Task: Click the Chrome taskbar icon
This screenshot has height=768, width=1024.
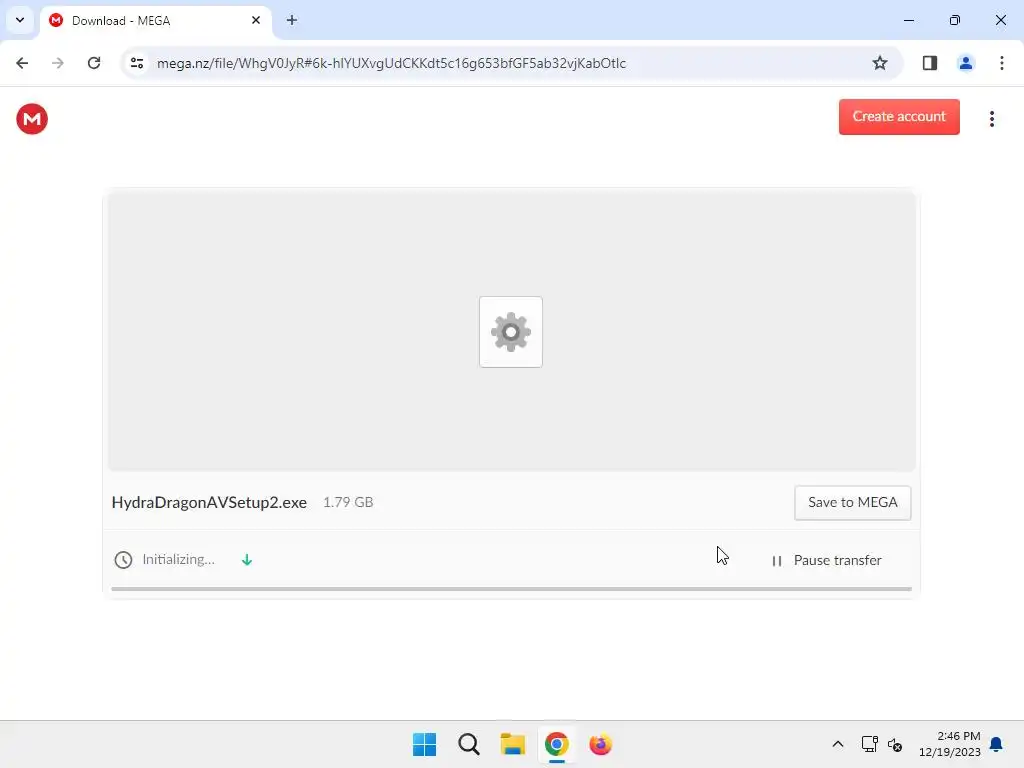Action: point(556,744)
